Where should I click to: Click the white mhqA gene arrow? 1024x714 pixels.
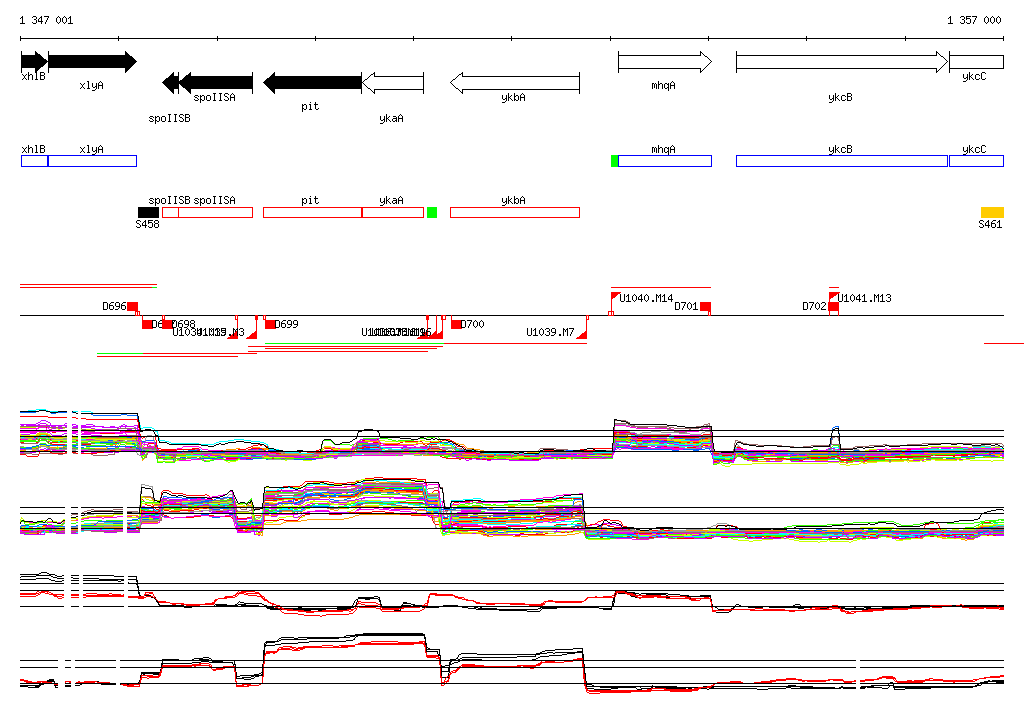[664, 62]
